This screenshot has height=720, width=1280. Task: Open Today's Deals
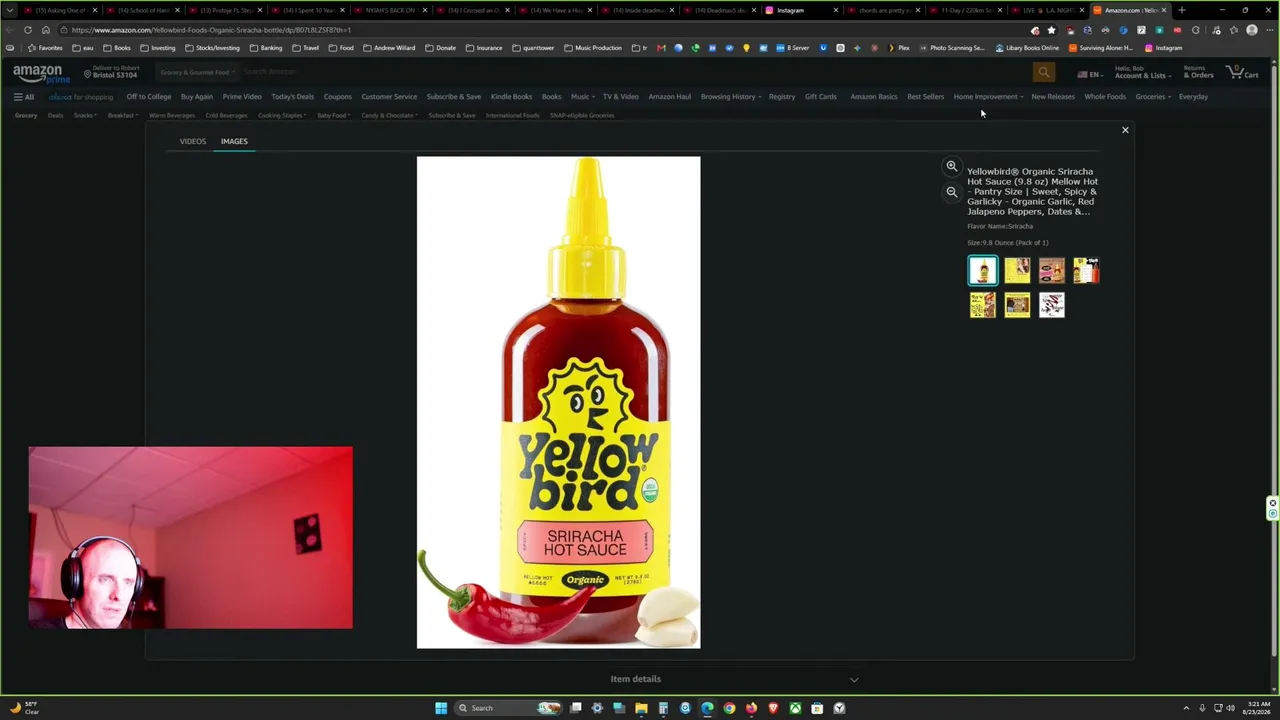pyautogui.click(x=293, y=97)
